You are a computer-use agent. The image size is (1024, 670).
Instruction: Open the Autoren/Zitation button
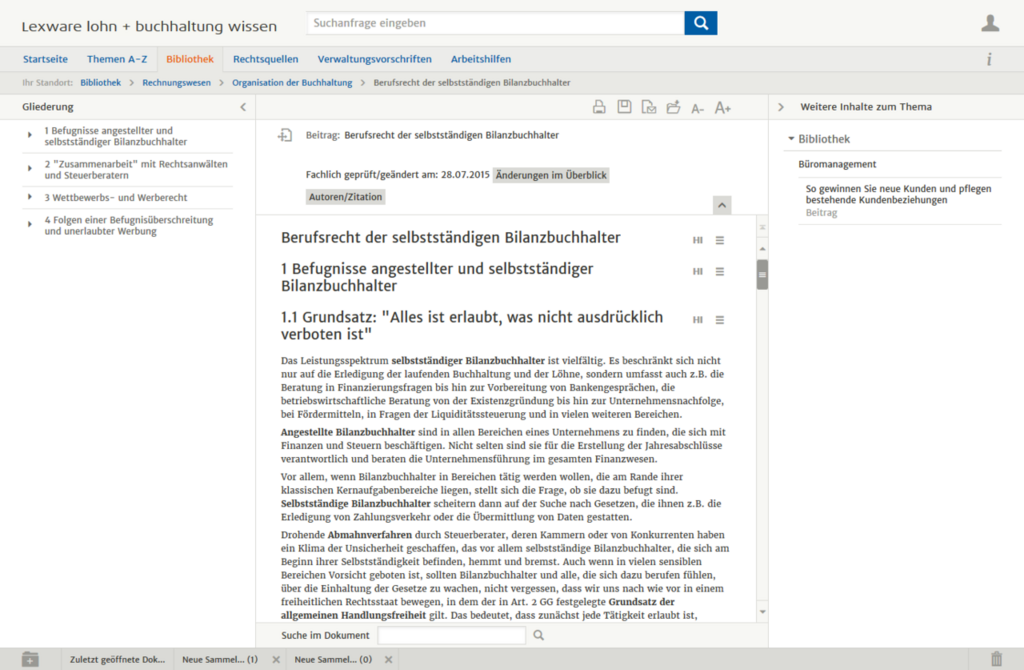click(345, 197)
